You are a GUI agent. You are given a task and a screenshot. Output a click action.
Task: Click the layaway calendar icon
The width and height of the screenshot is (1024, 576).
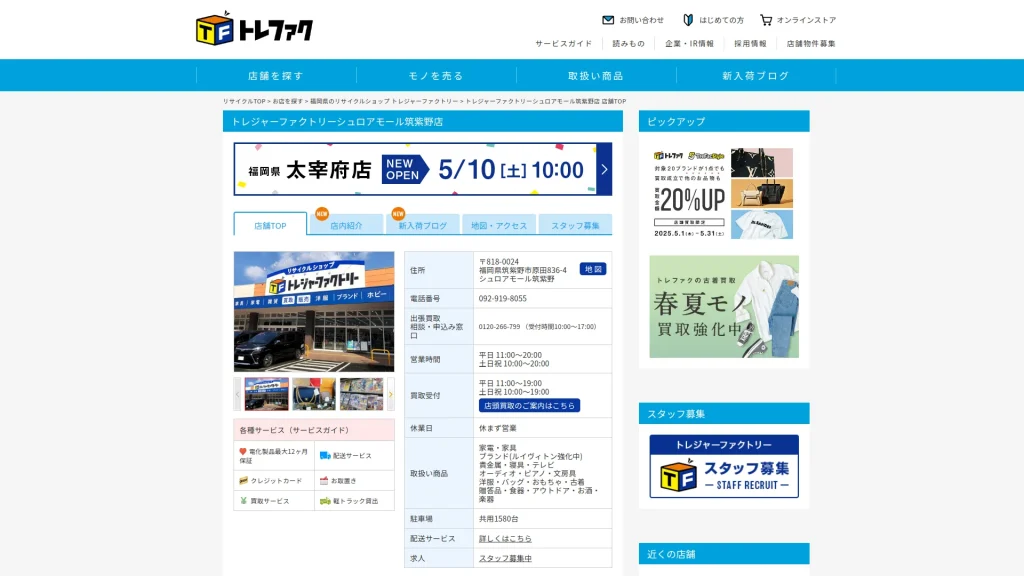point(324,481)
